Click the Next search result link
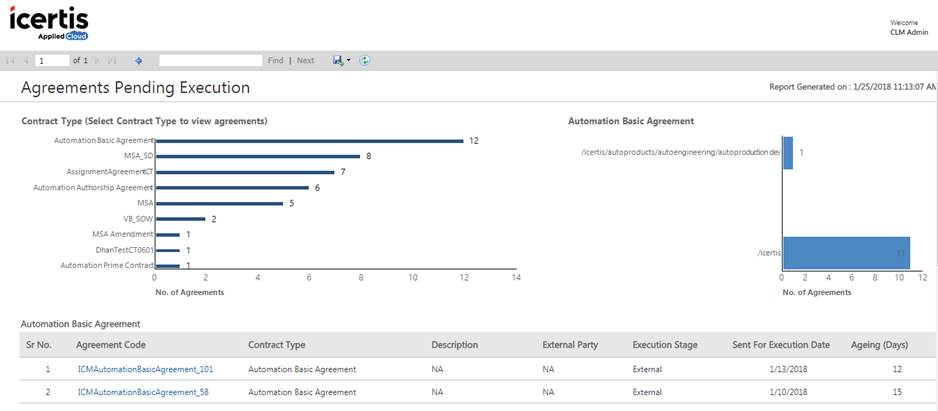Image resolution: width=938 pixels, height=411 pixels. click(305, 61)
